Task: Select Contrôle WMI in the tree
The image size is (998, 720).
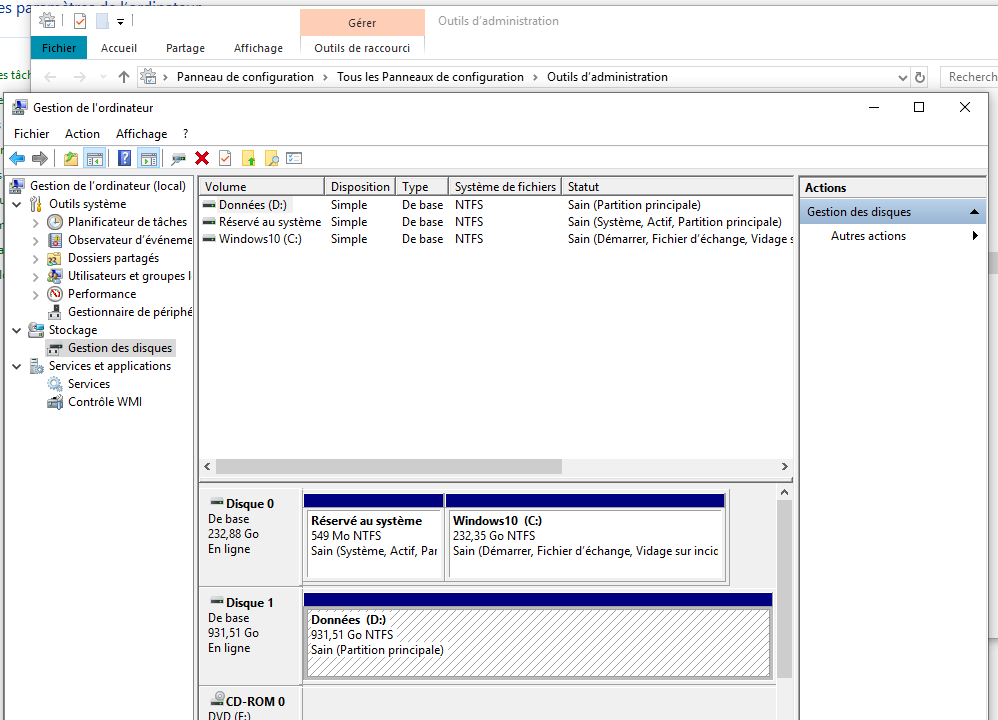Action: pyautogui.click(x=104, y=402)
